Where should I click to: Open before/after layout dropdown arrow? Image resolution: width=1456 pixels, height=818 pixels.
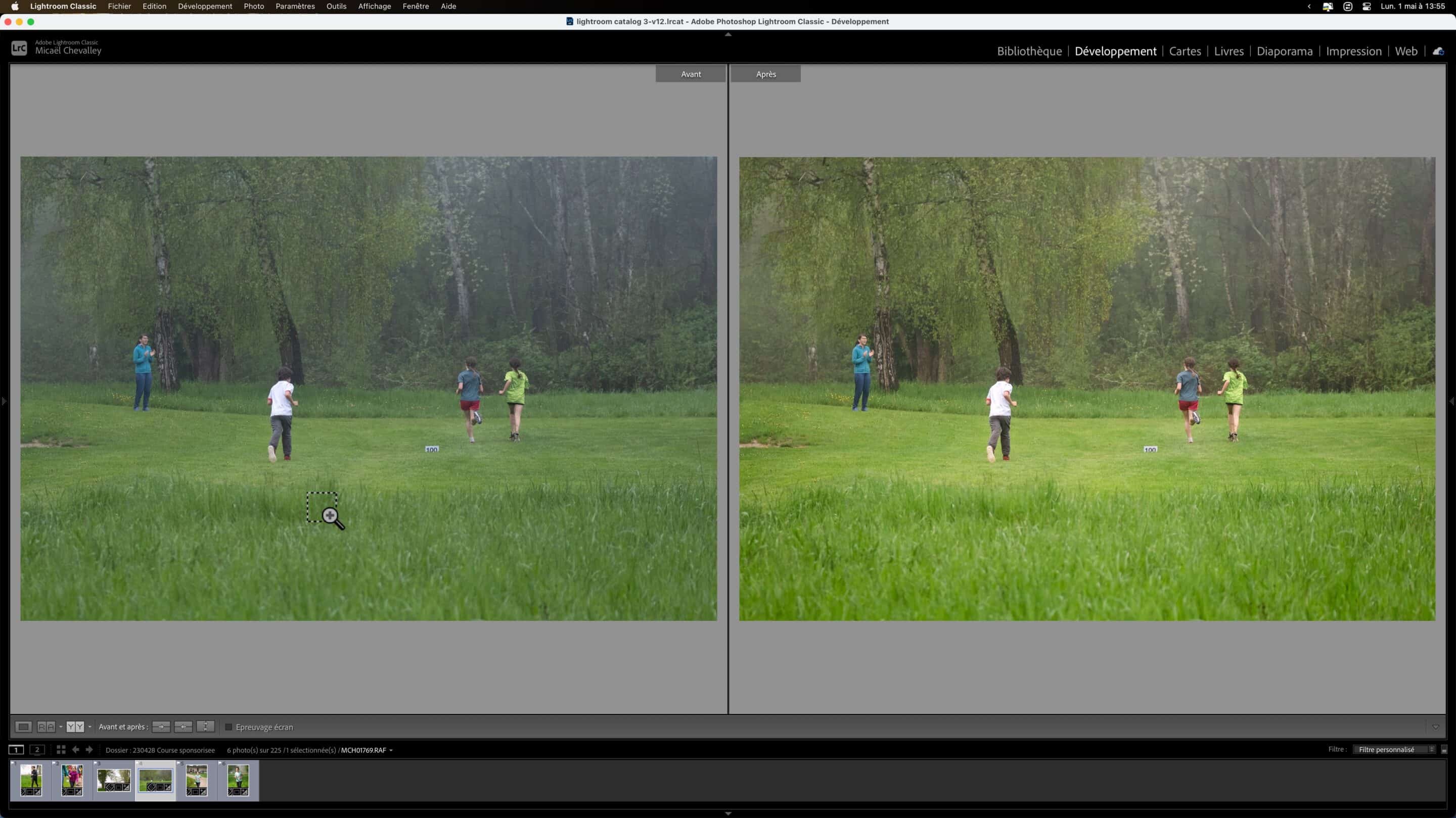tap(89, 727)
